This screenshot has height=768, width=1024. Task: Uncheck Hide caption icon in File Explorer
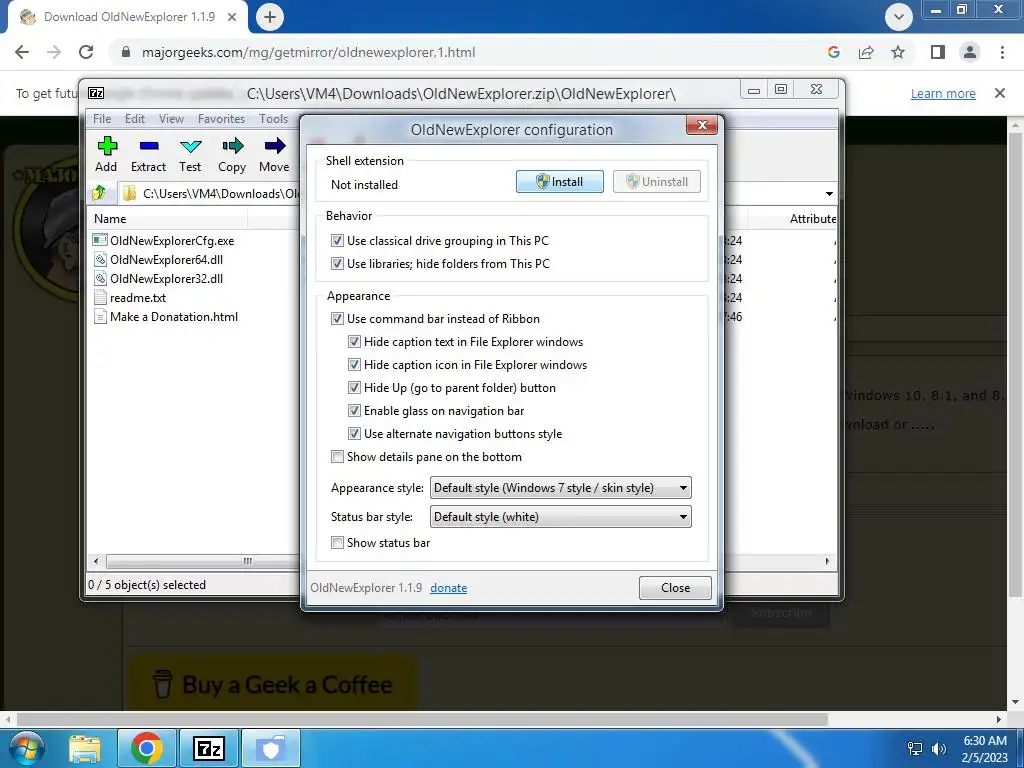click(x=354, y=364)
